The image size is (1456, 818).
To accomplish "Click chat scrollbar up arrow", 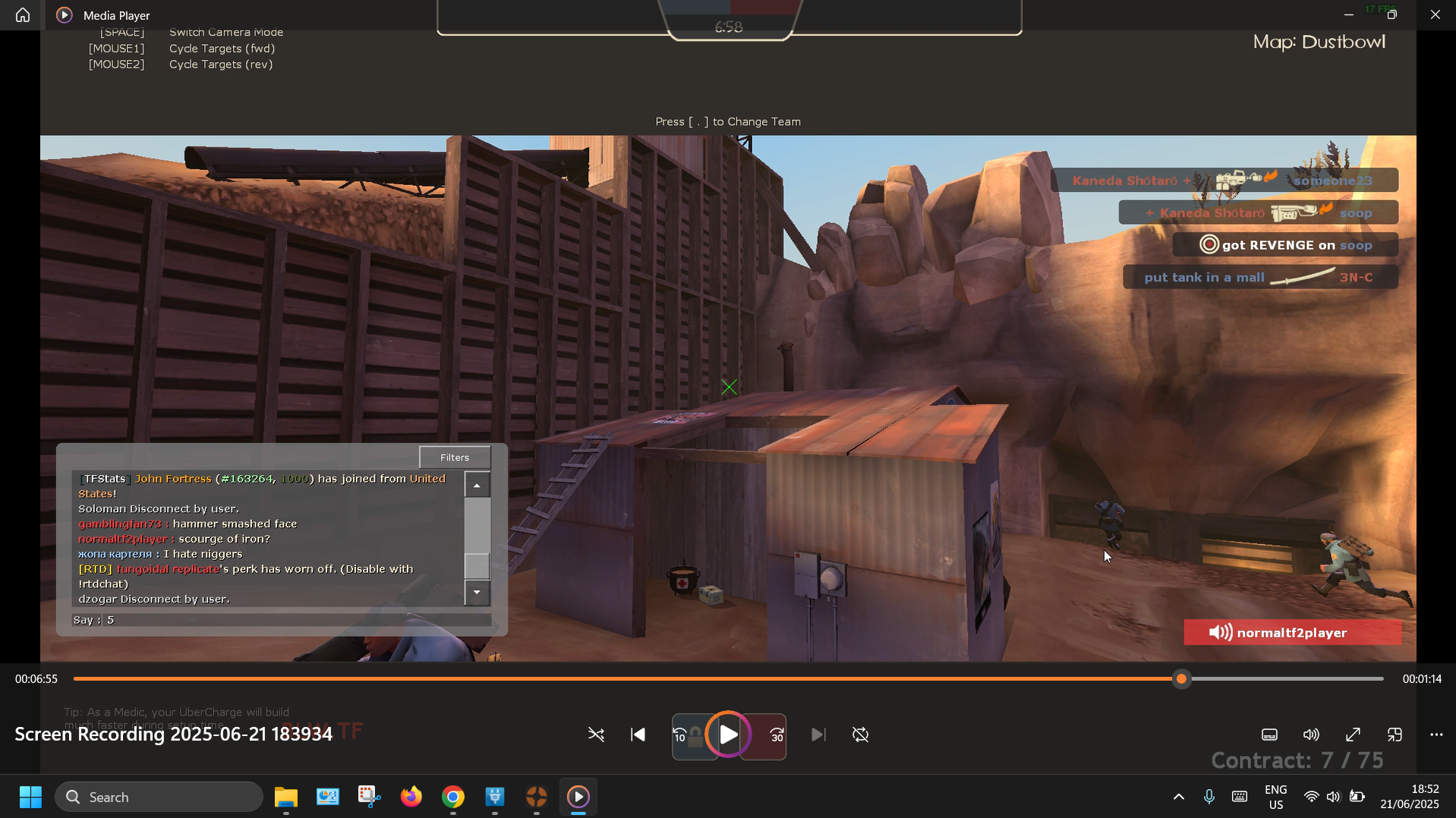I will [477, 486].
